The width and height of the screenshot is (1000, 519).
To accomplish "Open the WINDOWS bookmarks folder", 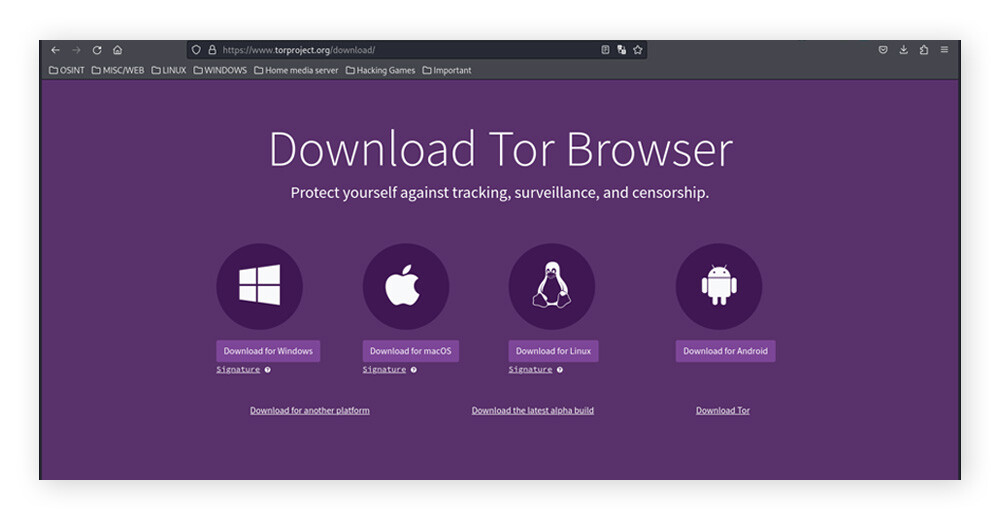I will (220, 71).
